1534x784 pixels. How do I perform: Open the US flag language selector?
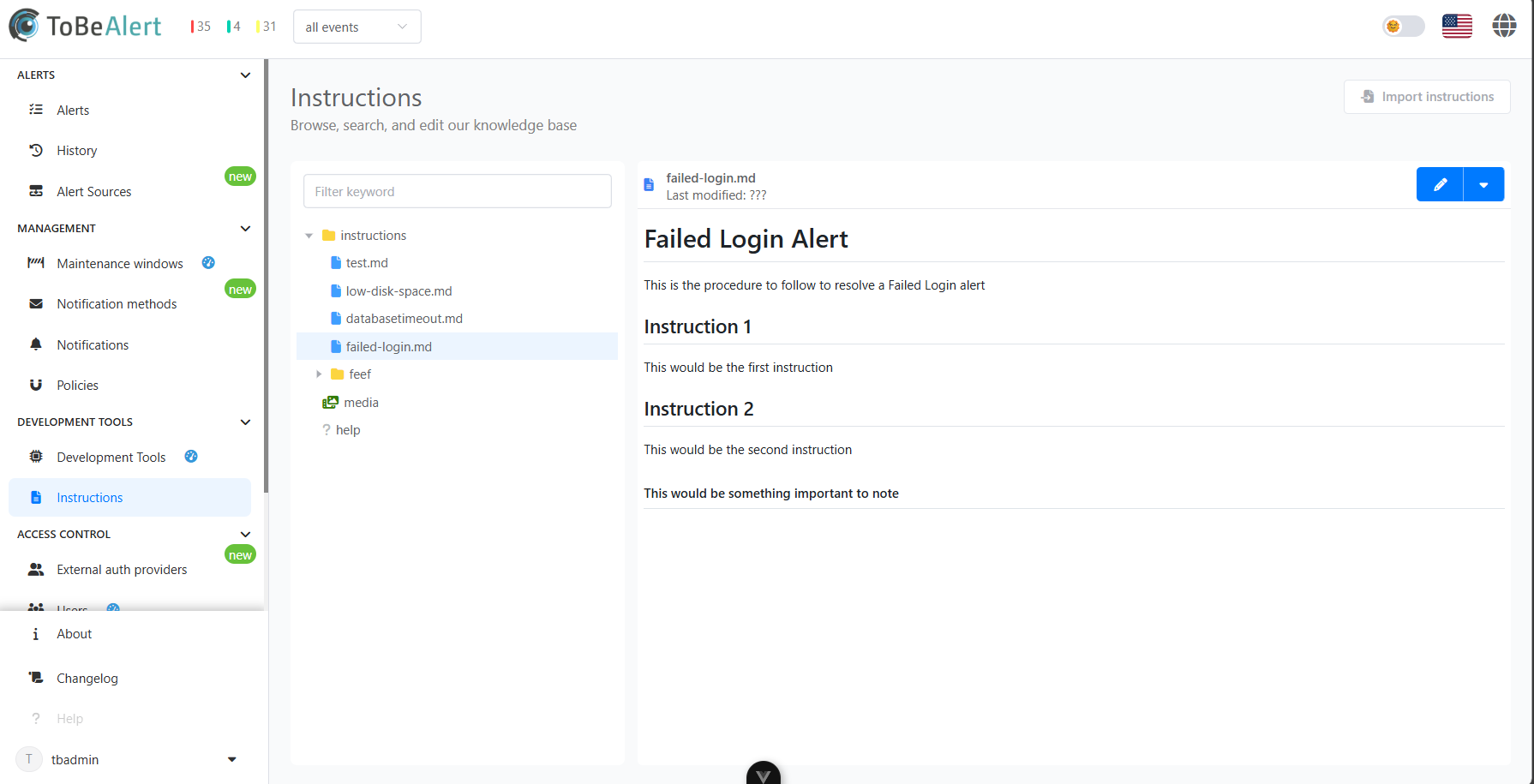[x=1457, y=27]
